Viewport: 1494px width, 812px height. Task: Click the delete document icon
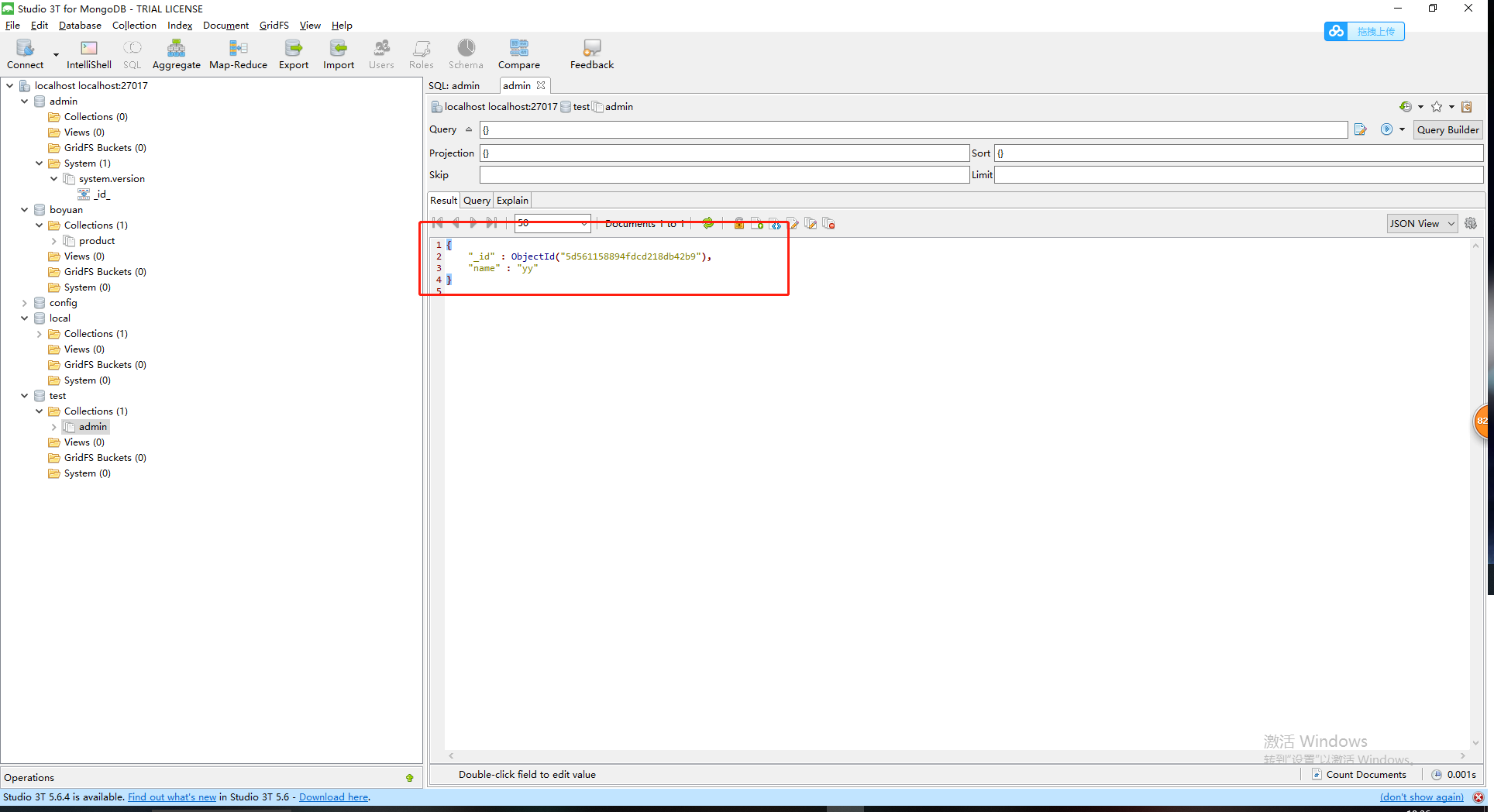tap(828, 223)
